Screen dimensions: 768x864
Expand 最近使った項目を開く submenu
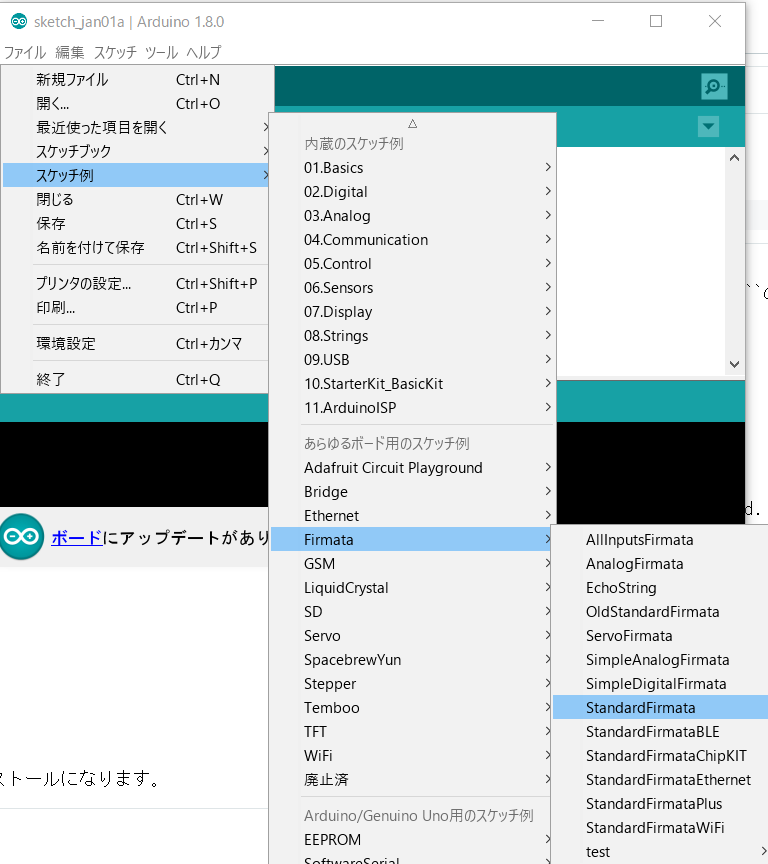136,127
